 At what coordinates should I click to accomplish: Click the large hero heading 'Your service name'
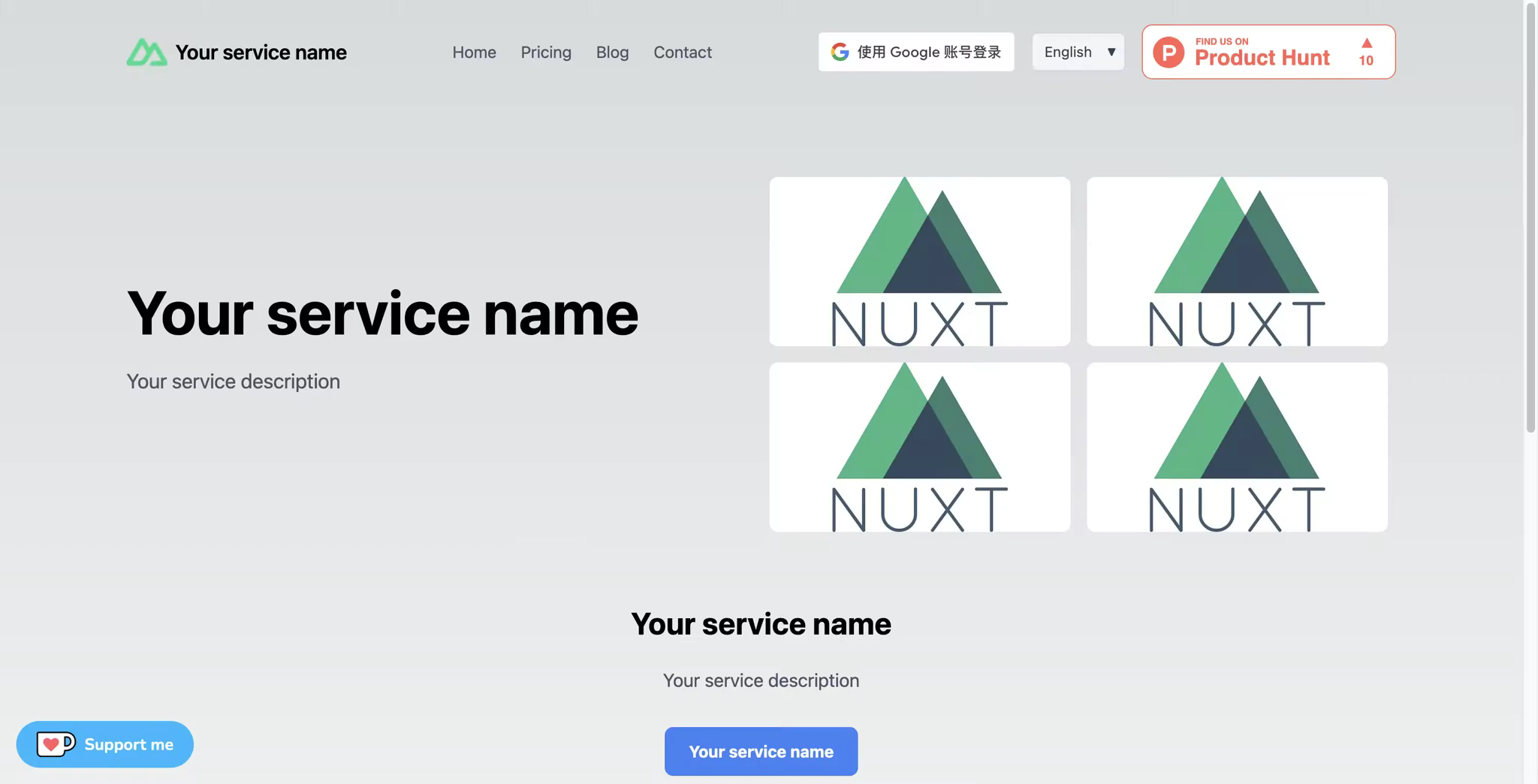coord(382,313)
